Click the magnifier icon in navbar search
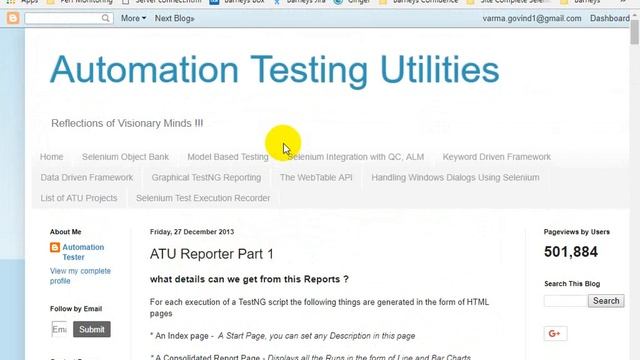This screenshot has width=640, height=360. 106,18
